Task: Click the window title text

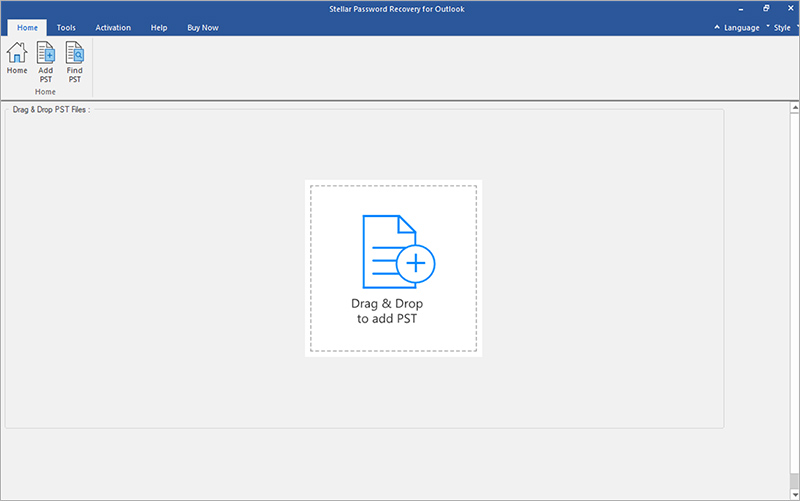Action: click(x=396, y=9)
